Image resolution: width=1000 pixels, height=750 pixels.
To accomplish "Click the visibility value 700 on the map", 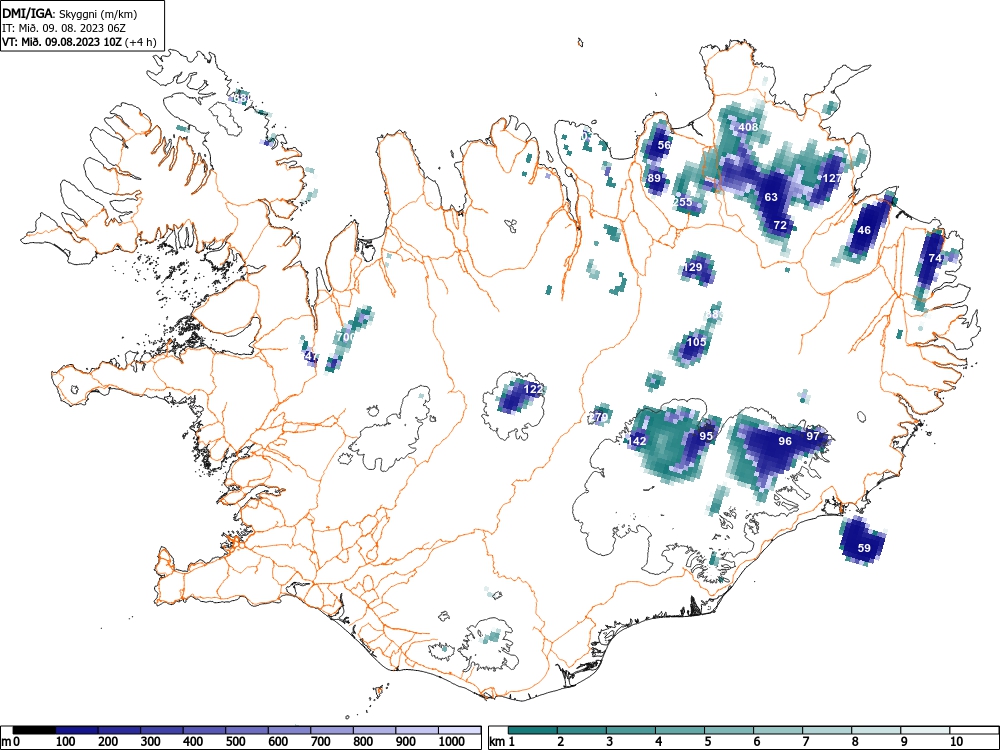I will tap(346, 337).
